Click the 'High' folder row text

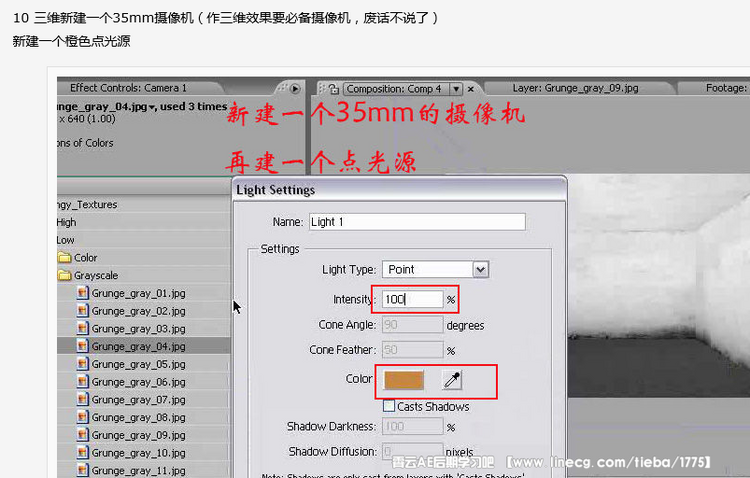pos(66,222)
